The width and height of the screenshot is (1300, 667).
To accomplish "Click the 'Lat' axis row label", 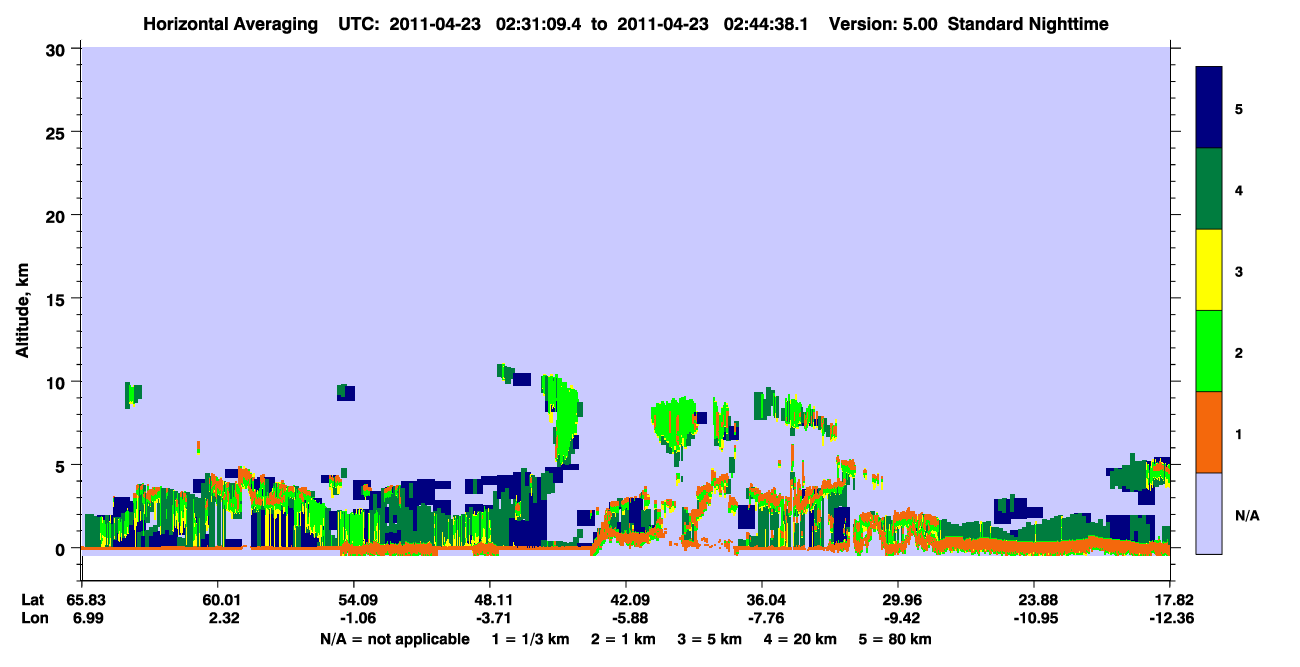I will coord(32,600).
